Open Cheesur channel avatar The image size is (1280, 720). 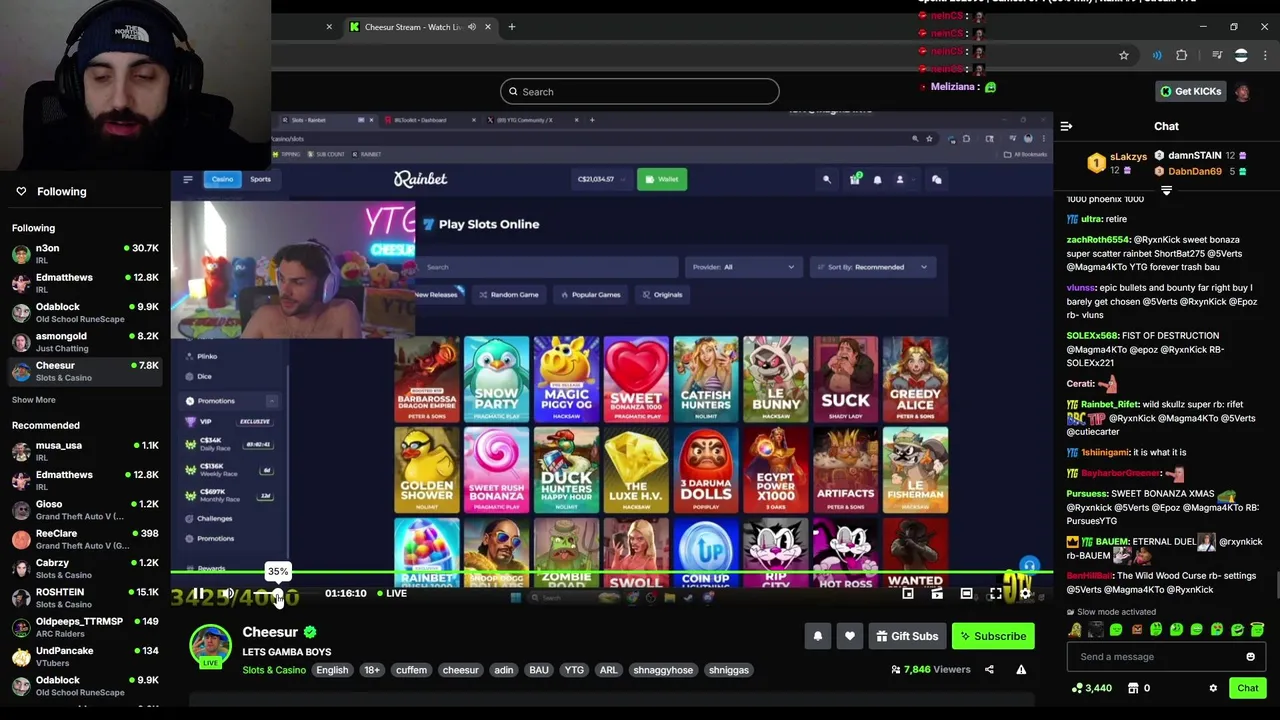pos(211,646)
